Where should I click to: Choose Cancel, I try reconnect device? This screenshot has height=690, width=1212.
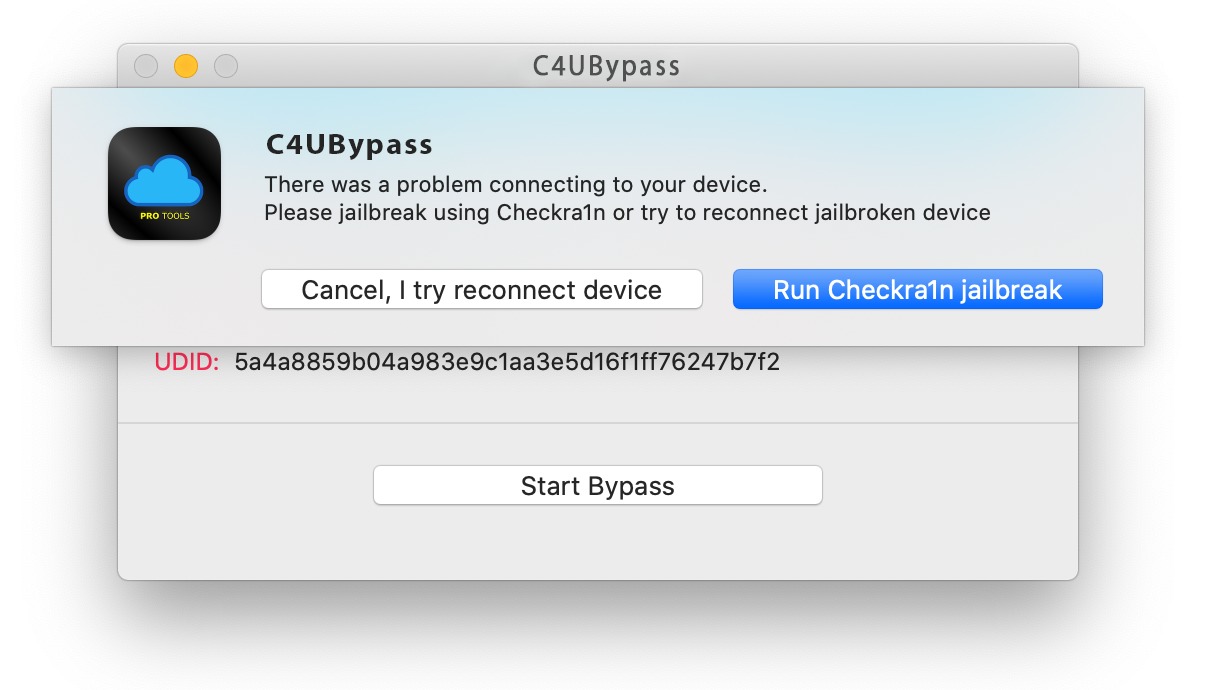tap(482, 289)
